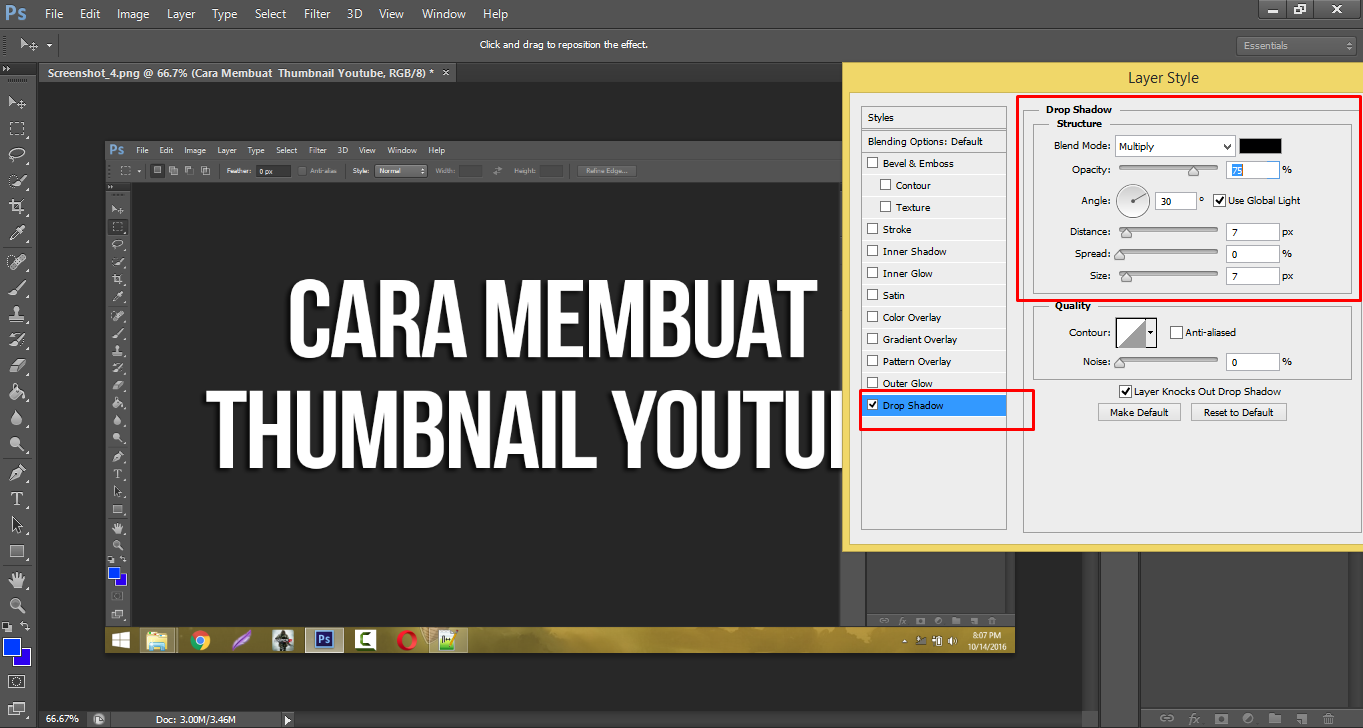This screenshot has width=1363, height=728.
Task: Select the Zoom tool
Action: click(17, 604)
